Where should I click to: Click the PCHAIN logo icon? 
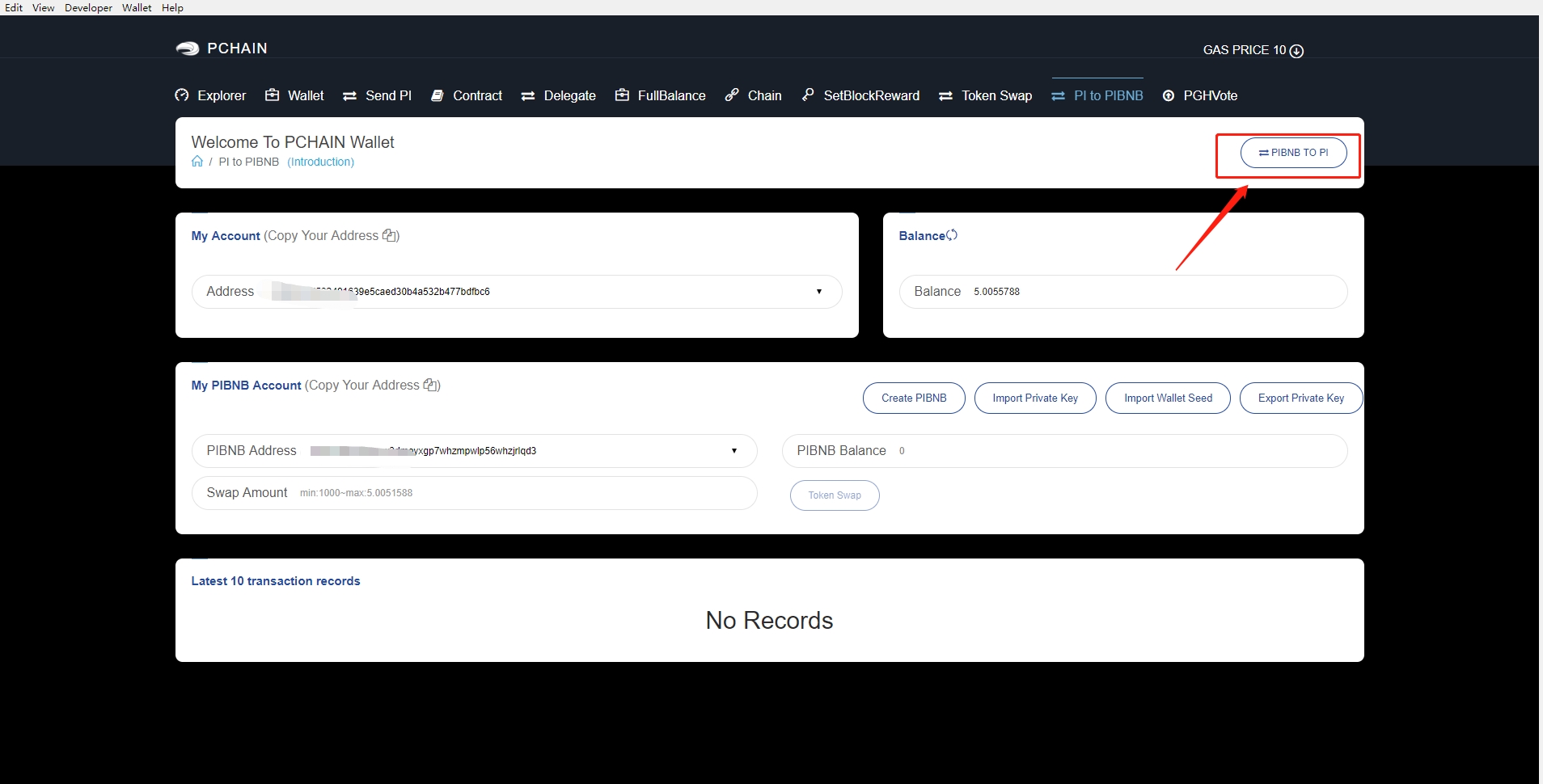click(188, 48)
